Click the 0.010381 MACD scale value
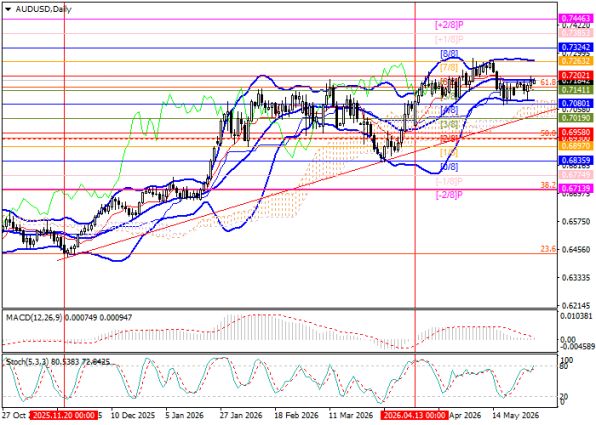Screen dimensions: 596x425 tap(577, 316)
